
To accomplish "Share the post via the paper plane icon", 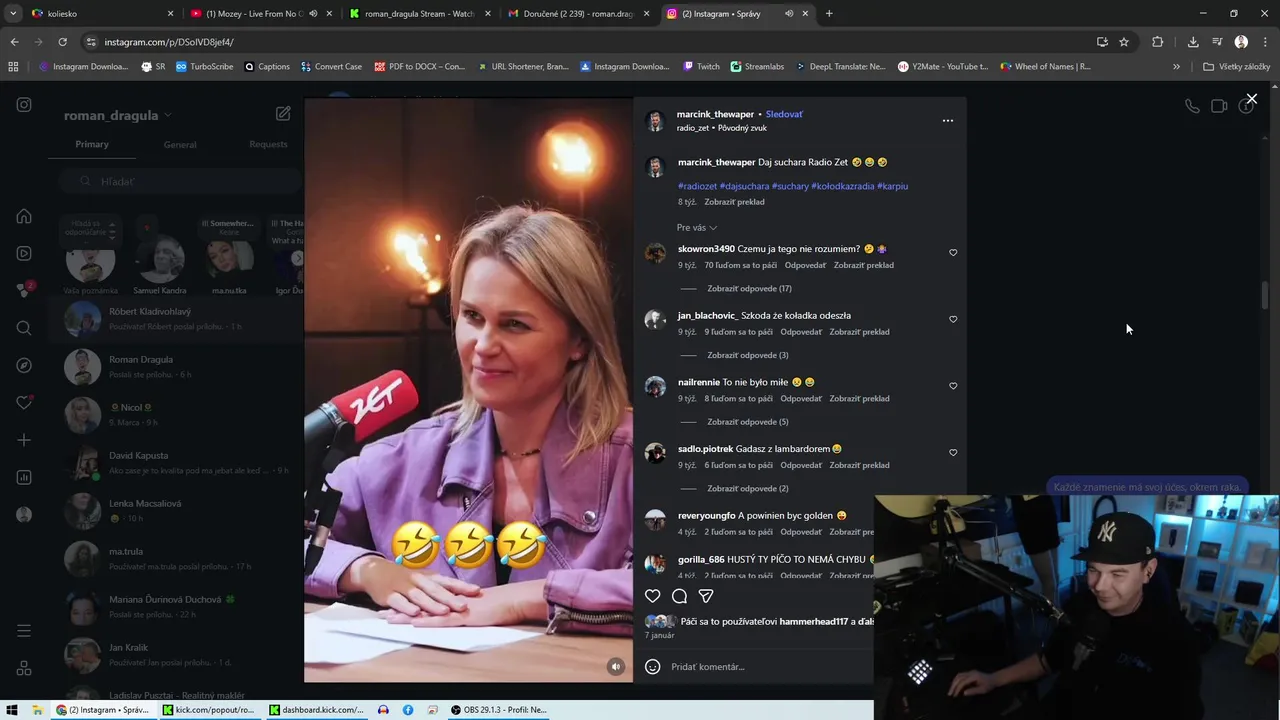I will (706, 596).
